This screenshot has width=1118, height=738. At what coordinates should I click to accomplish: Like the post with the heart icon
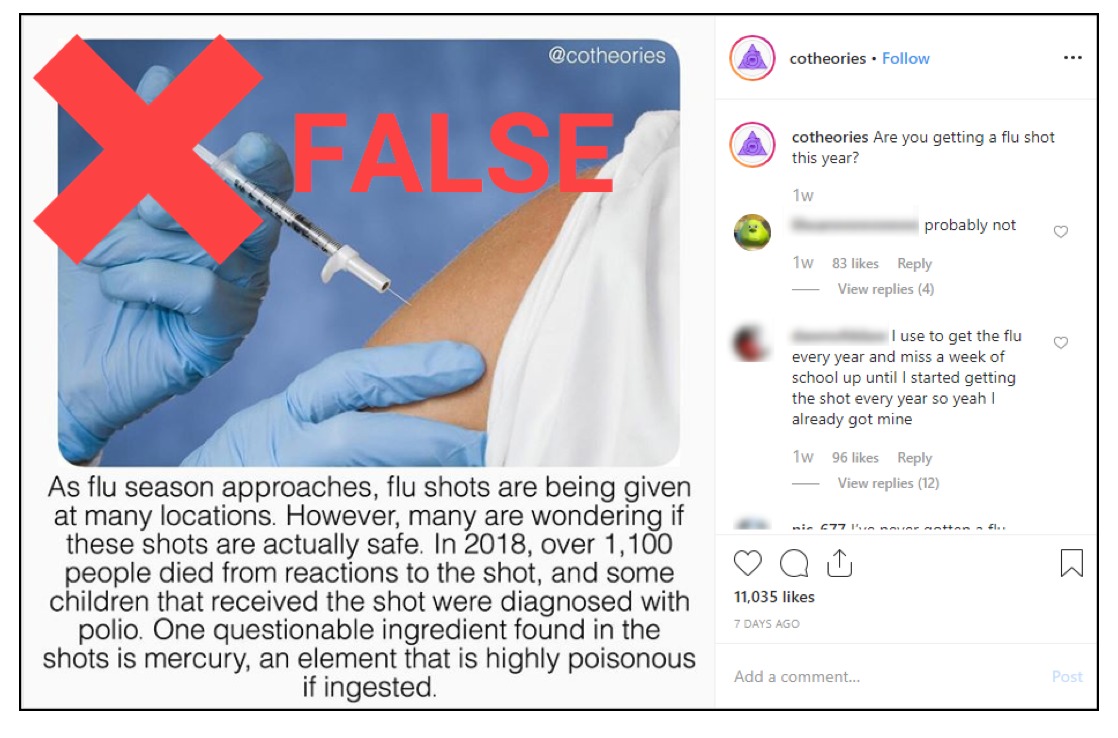click(747, 563)
